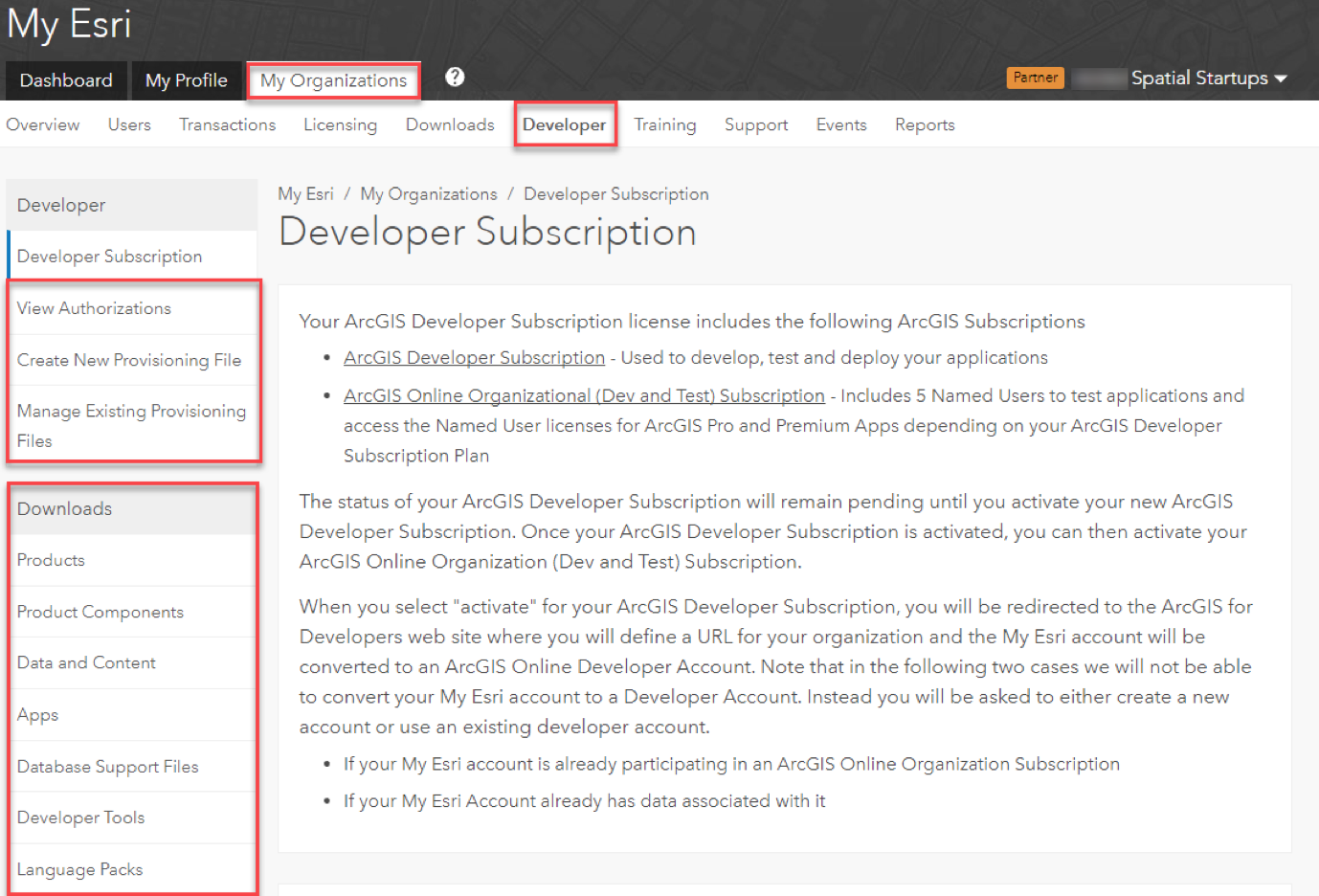Go to the My Profile tab
The height and width of the screenshot is (896, 1319).
[187, 80]
